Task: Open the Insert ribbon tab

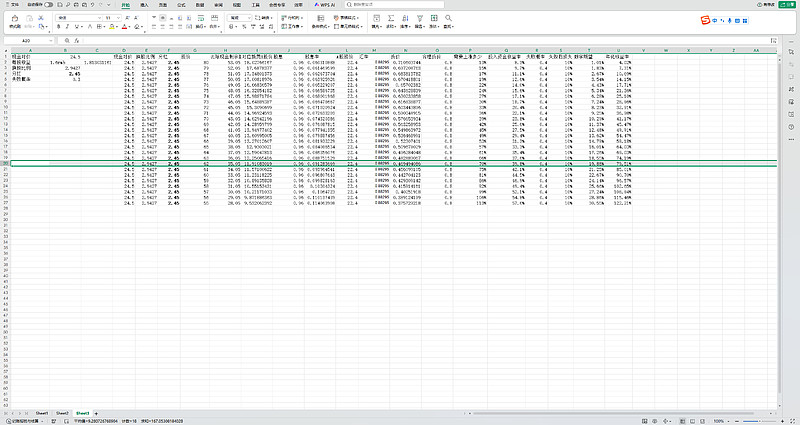Action: [x=145, y=5]
